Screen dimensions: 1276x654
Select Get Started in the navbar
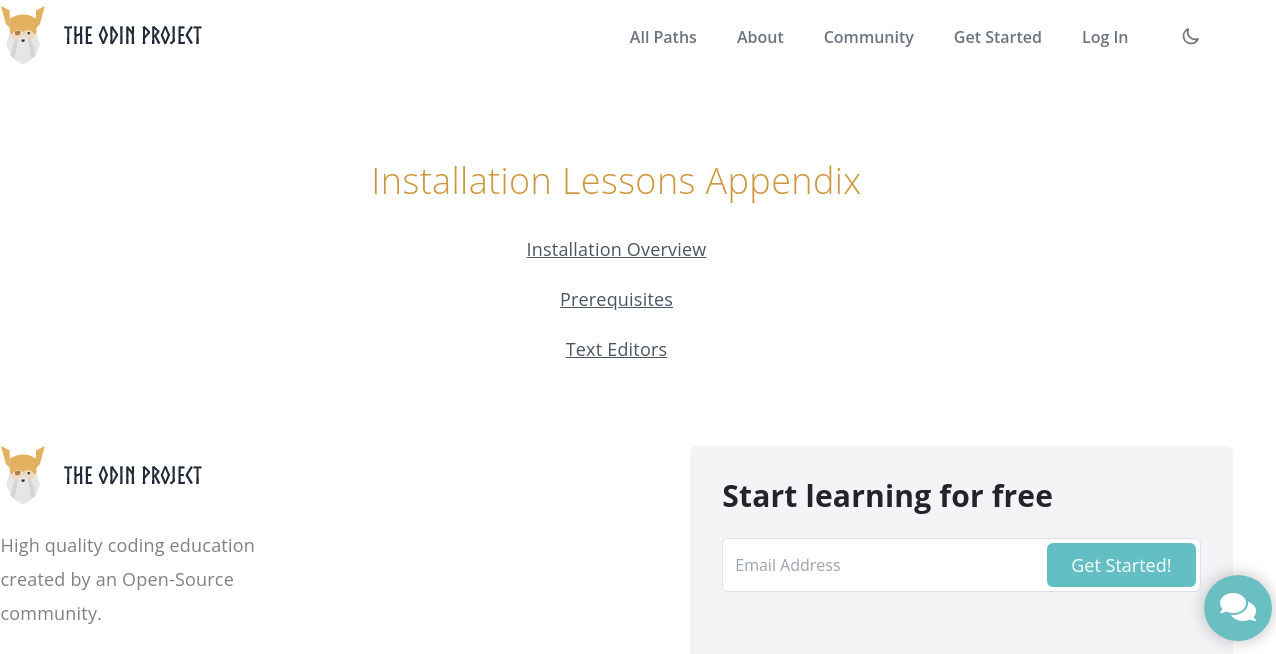pyautogui.click(x=997, y=37)
